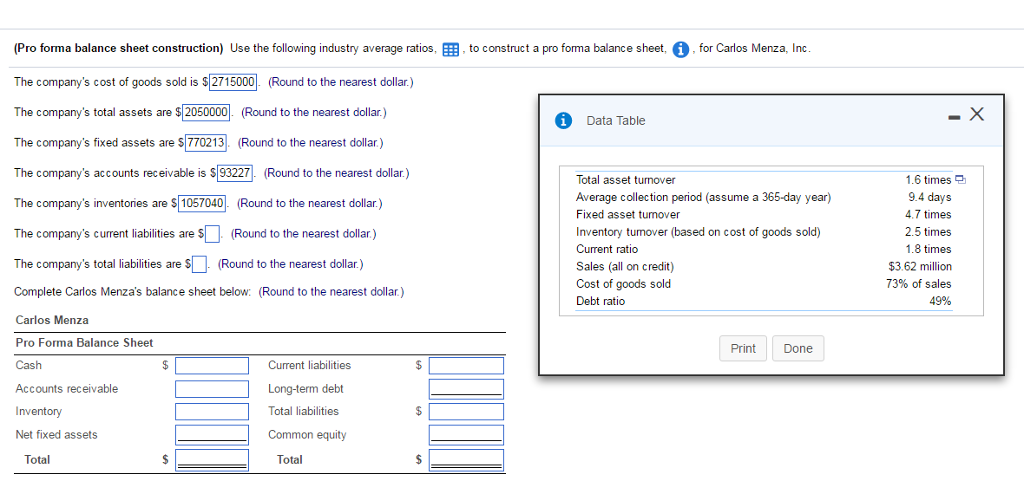Click the 'Data Table' popup title
This screenshot has width=1024, height=494.
[x=616, y=120]
